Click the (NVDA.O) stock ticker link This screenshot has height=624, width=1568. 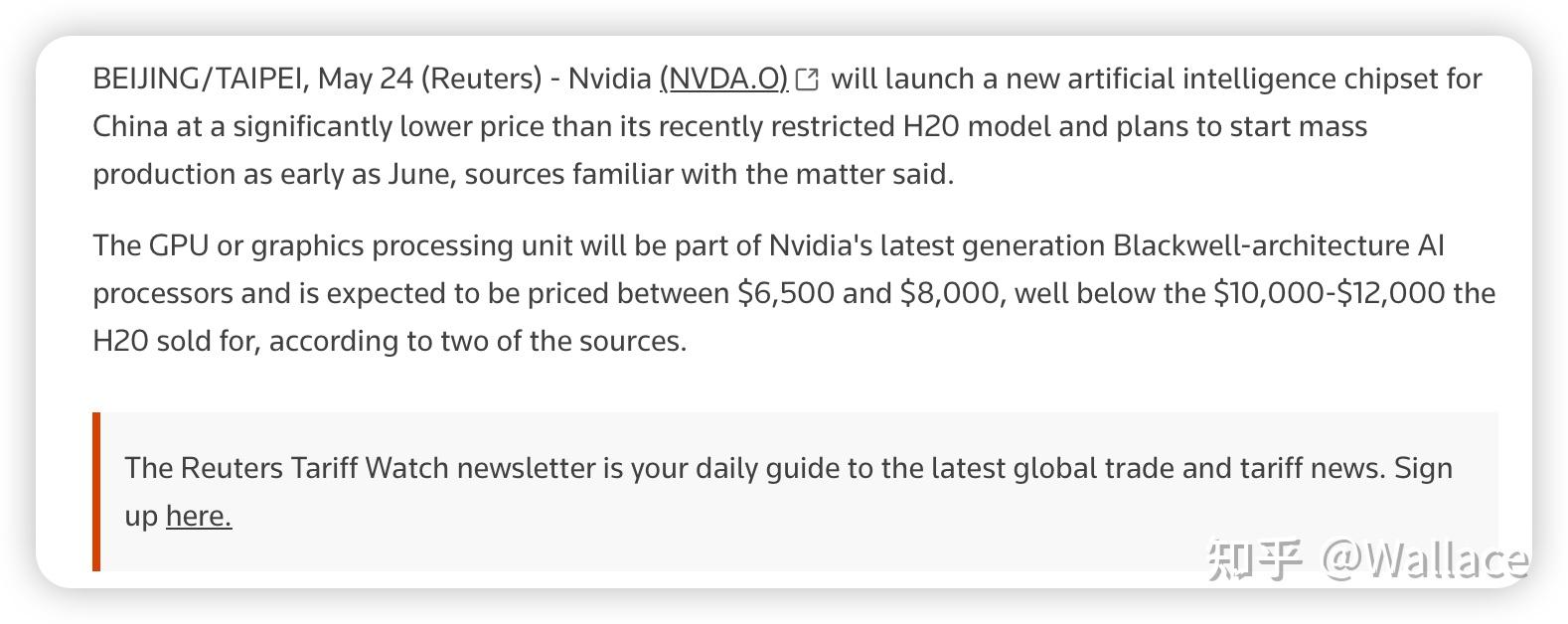[x=723, y=78]
